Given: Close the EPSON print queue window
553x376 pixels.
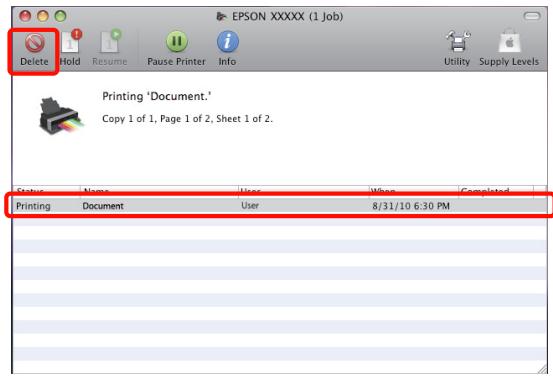Looking at the screenshot, I should coord(25,16).
